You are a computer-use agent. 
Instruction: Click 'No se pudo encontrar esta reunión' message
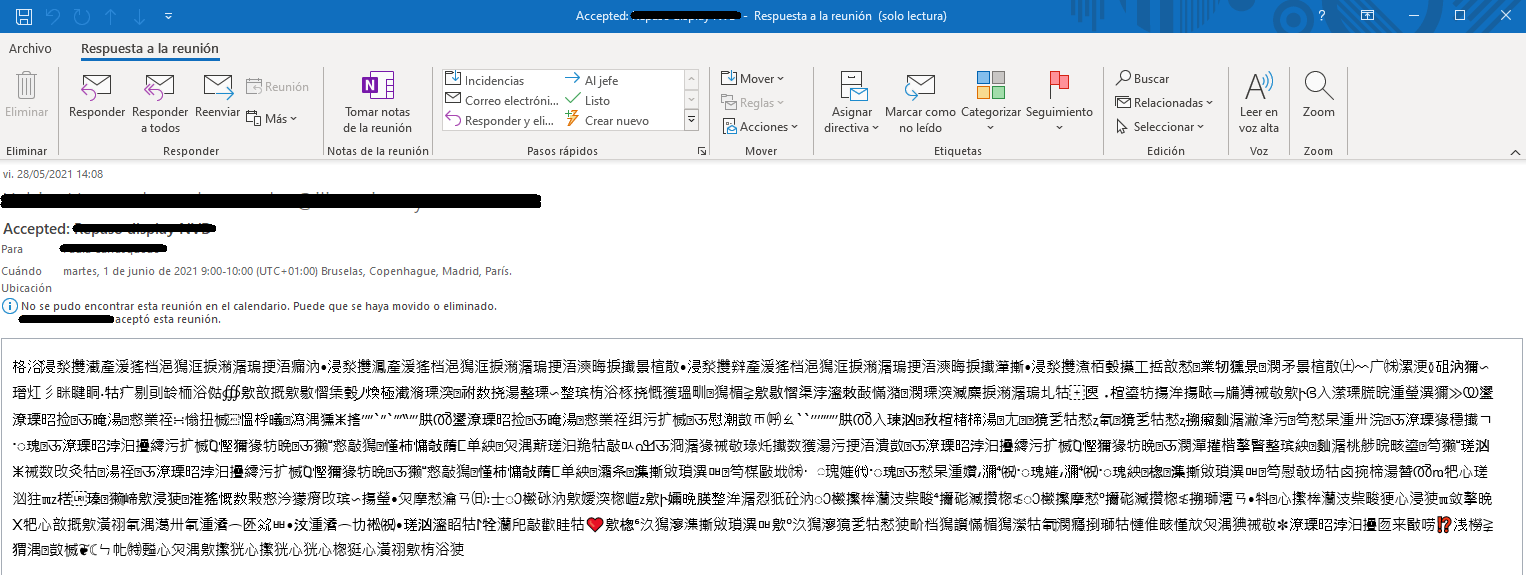[258, 305]
